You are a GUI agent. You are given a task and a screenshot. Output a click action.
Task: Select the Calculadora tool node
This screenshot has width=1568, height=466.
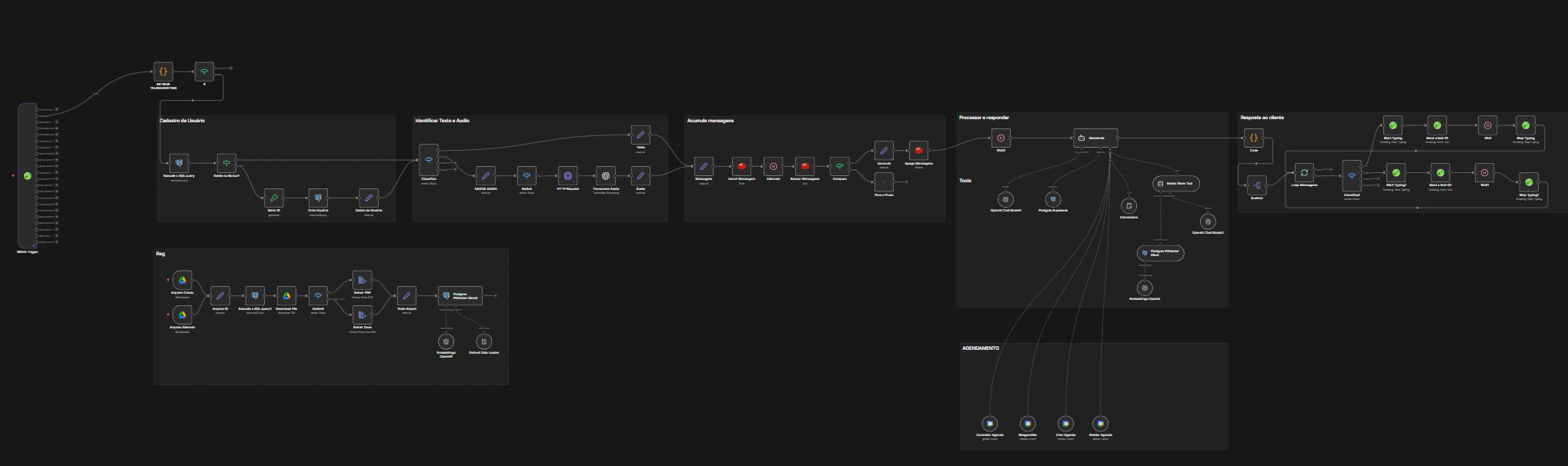tap(1128, 206)
